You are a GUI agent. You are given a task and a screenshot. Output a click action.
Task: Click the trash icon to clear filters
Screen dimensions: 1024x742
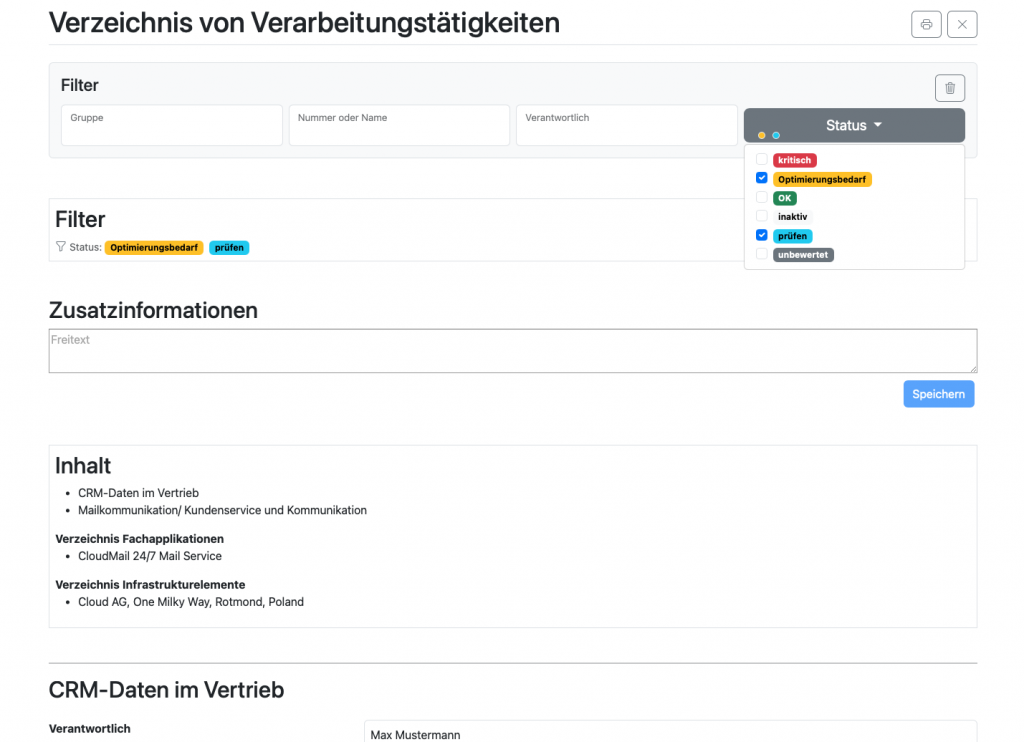tap(950, 88)
